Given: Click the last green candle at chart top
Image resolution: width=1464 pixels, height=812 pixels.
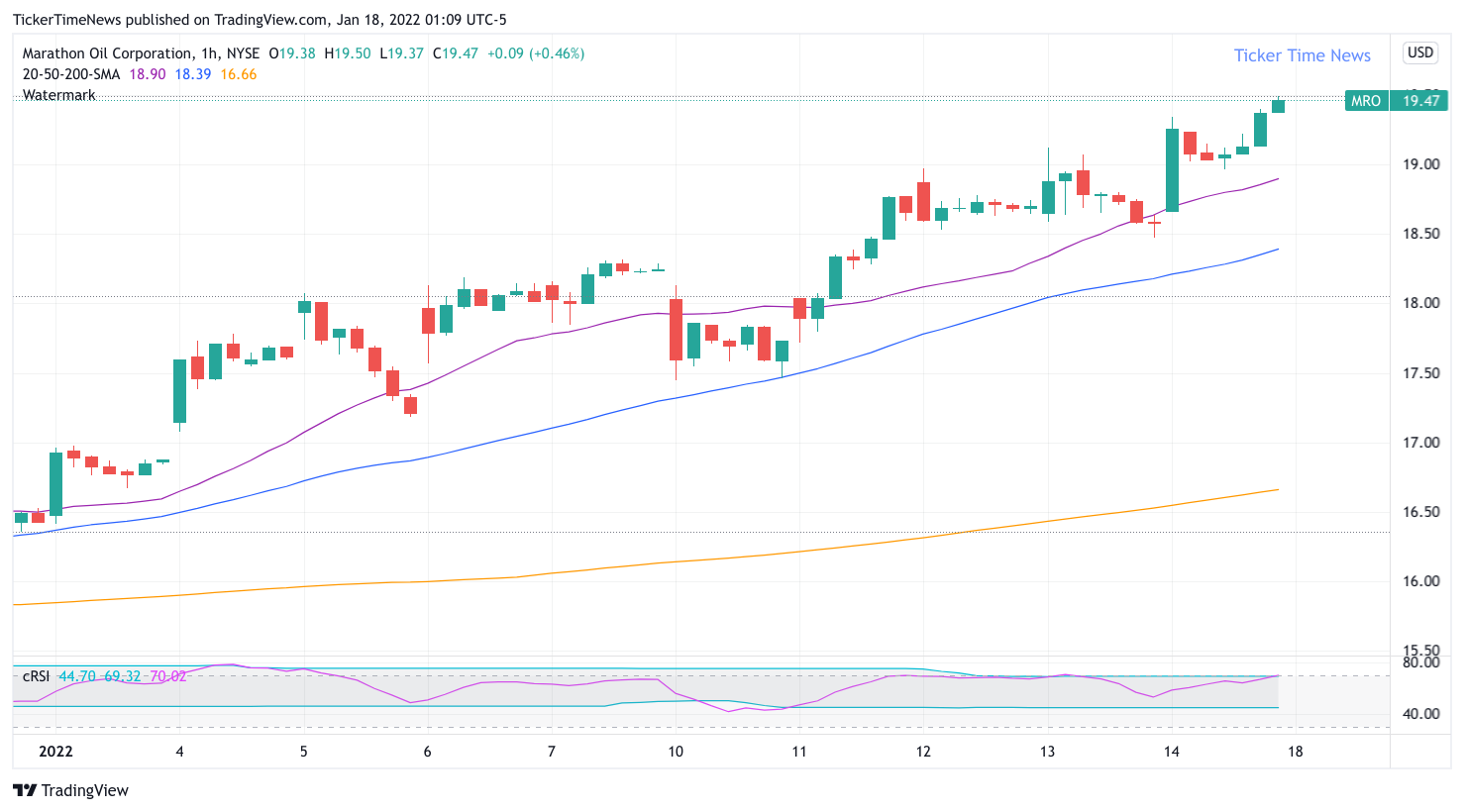Looking at the screenshot, I should [x=1278, y=106].
